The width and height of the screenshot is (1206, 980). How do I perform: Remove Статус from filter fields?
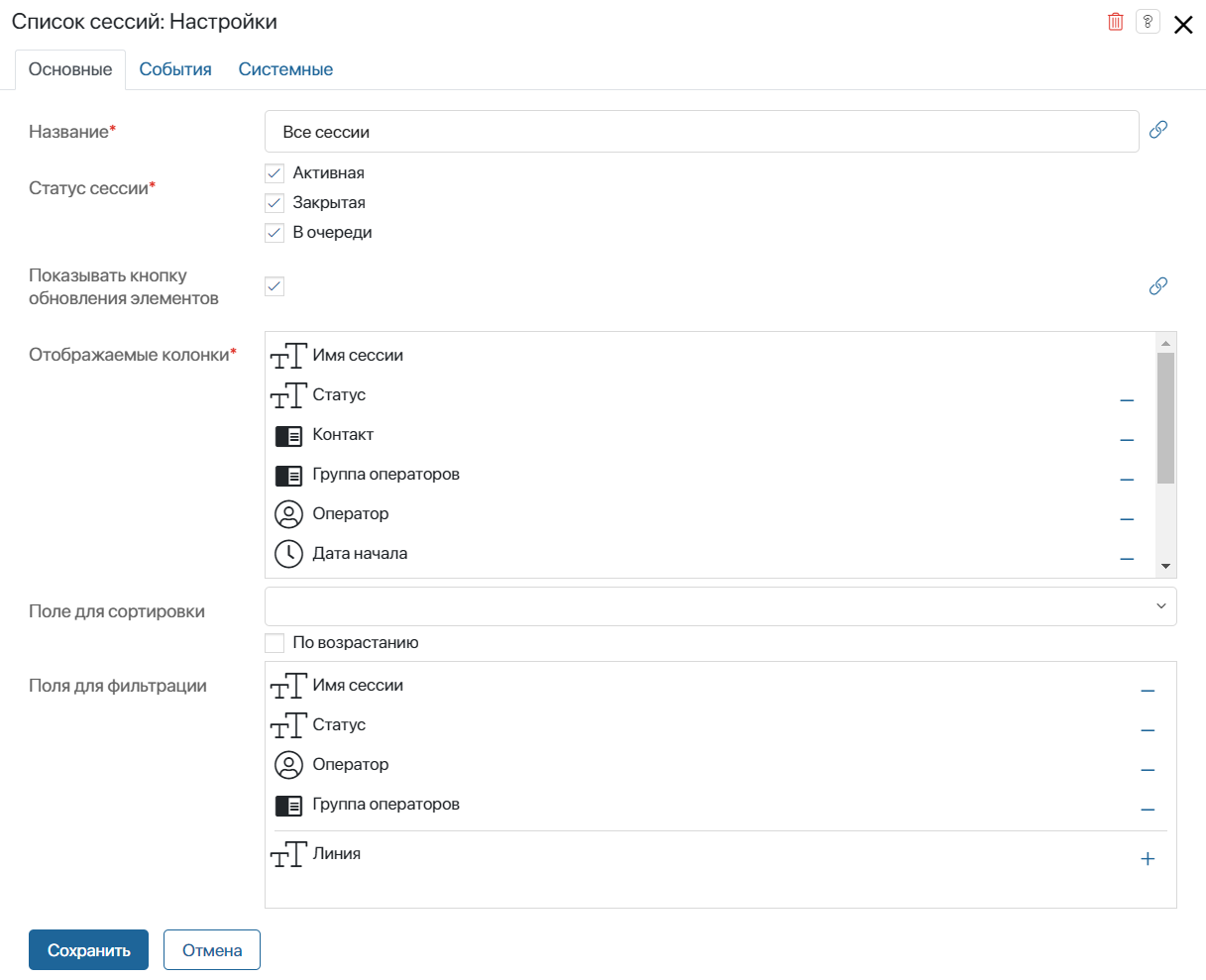pyautogui.click(x=1148, y=730)
